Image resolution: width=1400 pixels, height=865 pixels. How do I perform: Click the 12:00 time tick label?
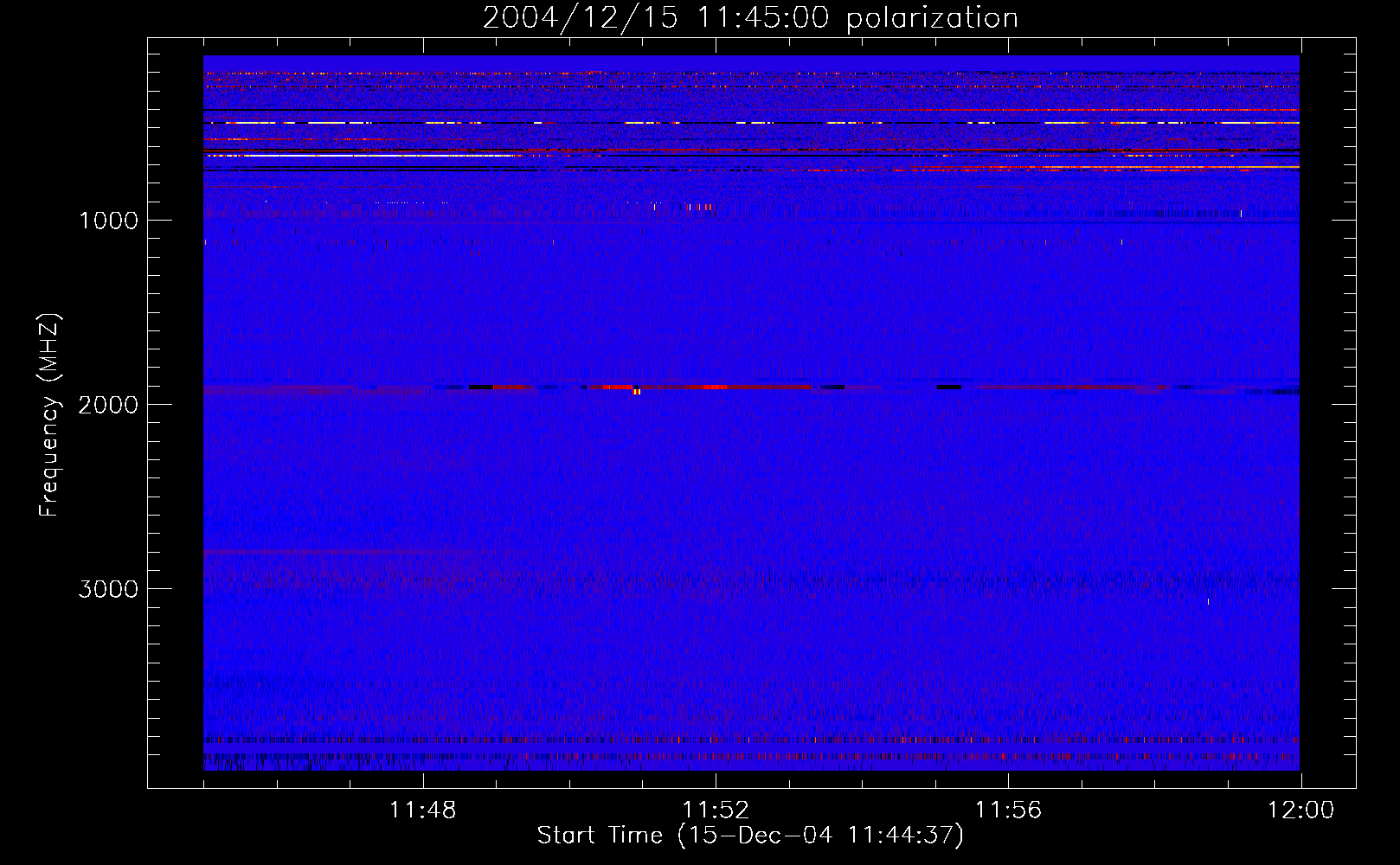(1300, 811)
